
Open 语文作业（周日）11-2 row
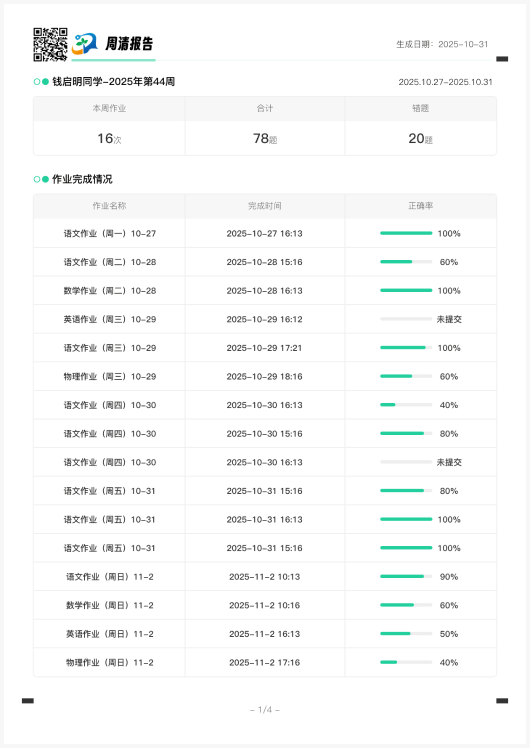pos(265,577)
